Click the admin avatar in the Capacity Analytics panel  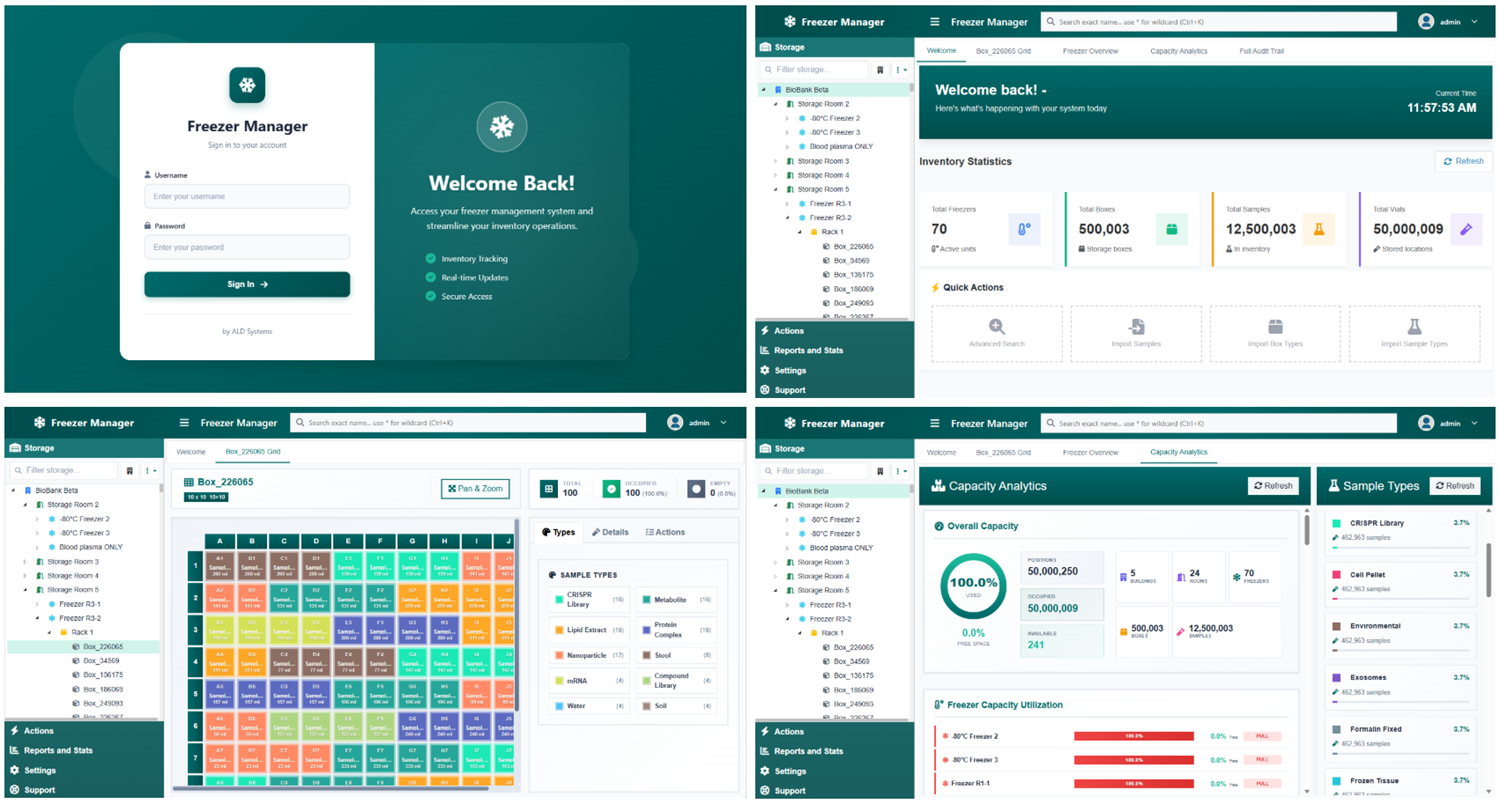tap(1426, 423)
